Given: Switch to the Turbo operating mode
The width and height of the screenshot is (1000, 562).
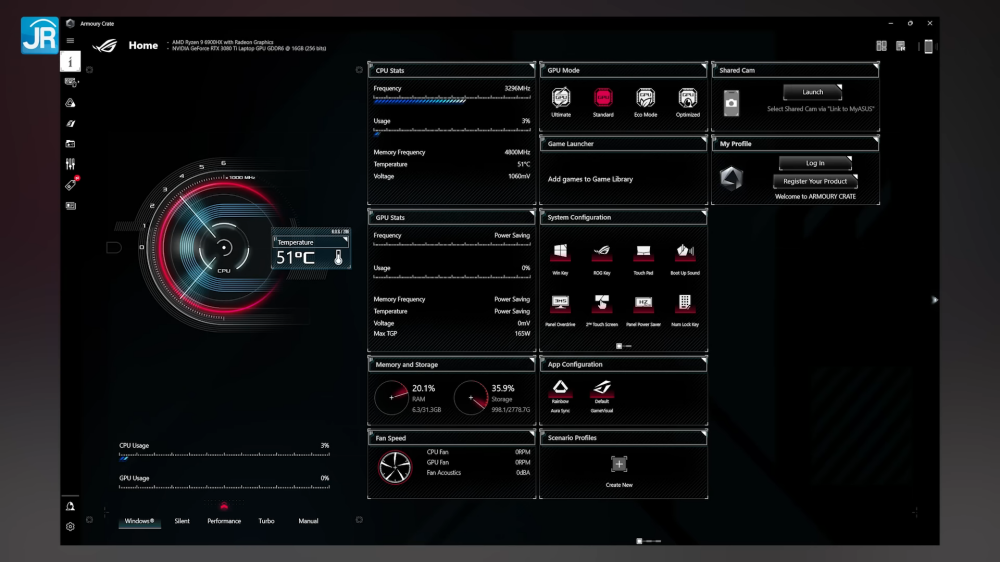Looking at the screenshot, I should 266,521.
